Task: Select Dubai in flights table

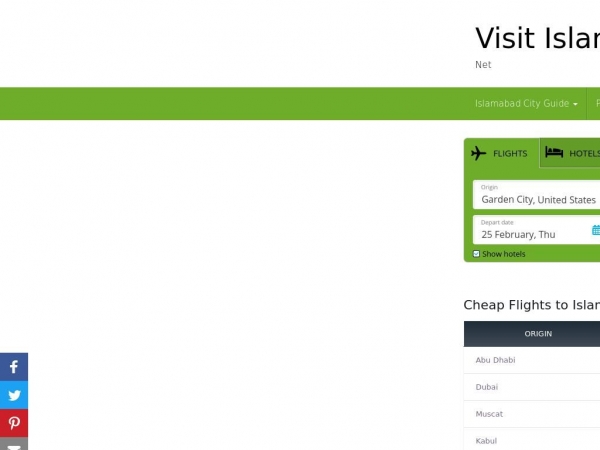Action: 487,387
